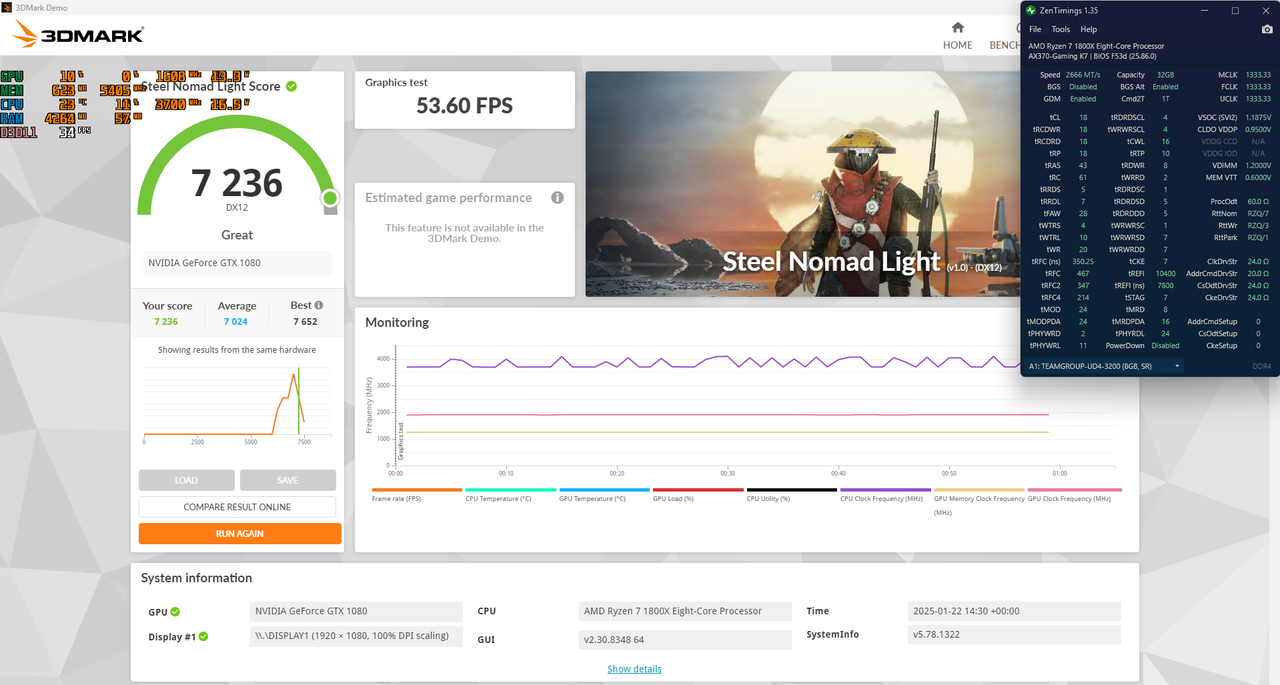Click DDR4 label in ZenTimings footer
Viewport: 1280px width, 685px height.
[x=1262, y=366]
